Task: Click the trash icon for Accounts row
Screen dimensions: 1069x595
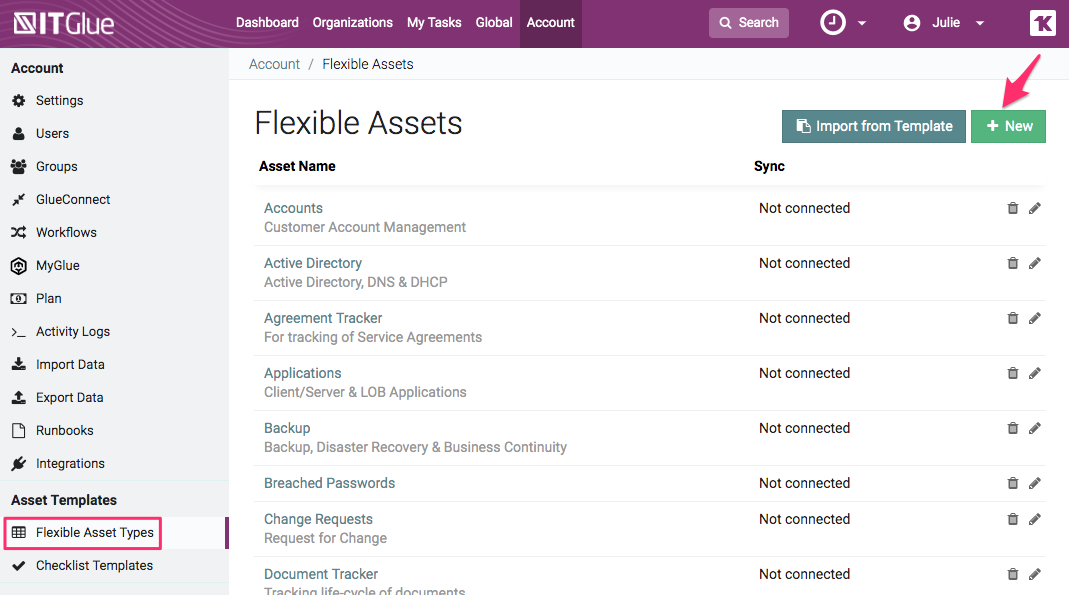Action: [1012, 208]
